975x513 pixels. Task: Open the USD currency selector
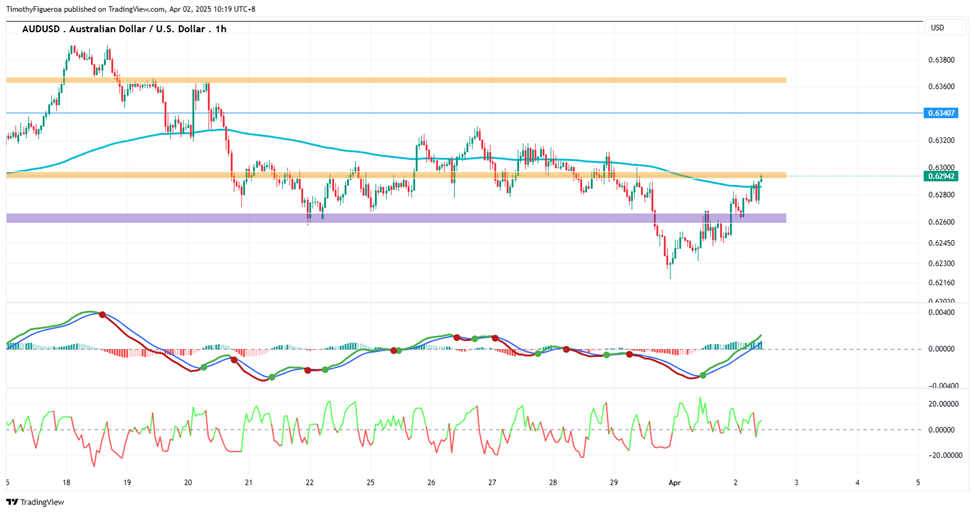[x=937, y=28]
